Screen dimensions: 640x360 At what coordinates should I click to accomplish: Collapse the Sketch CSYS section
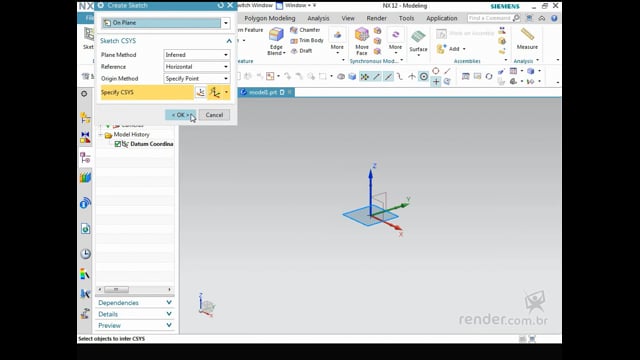click(229, 41)
